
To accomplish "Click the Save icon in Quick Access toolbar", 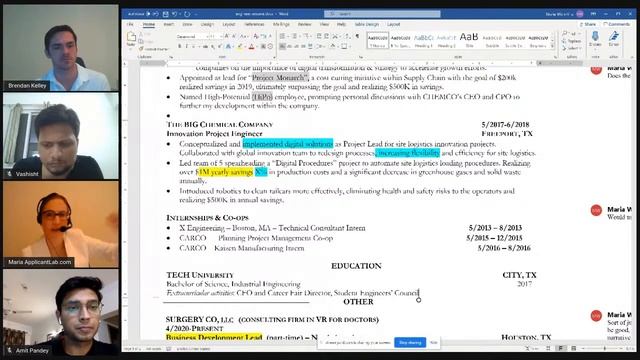I will tap(165, 14).
